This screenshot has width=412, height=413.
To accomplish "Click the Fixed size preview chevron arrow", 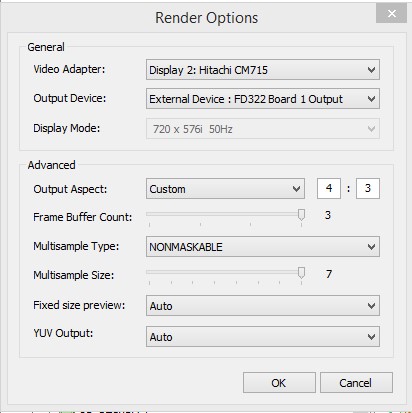I will (371, 306).
